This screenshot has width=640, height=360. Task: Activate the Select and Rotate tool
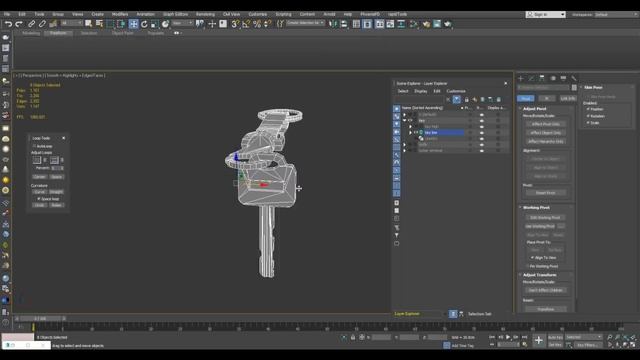click(144, 24)
